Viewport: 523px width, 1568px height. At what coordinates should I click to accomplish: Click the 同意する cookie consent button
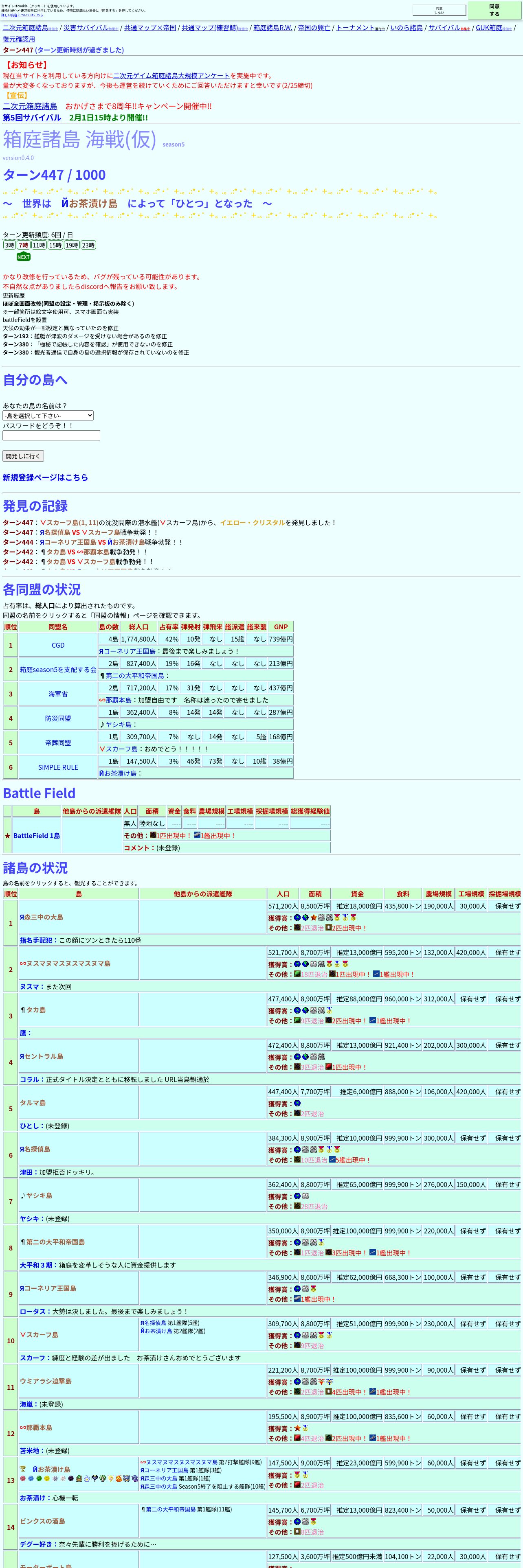coord(494,10)
